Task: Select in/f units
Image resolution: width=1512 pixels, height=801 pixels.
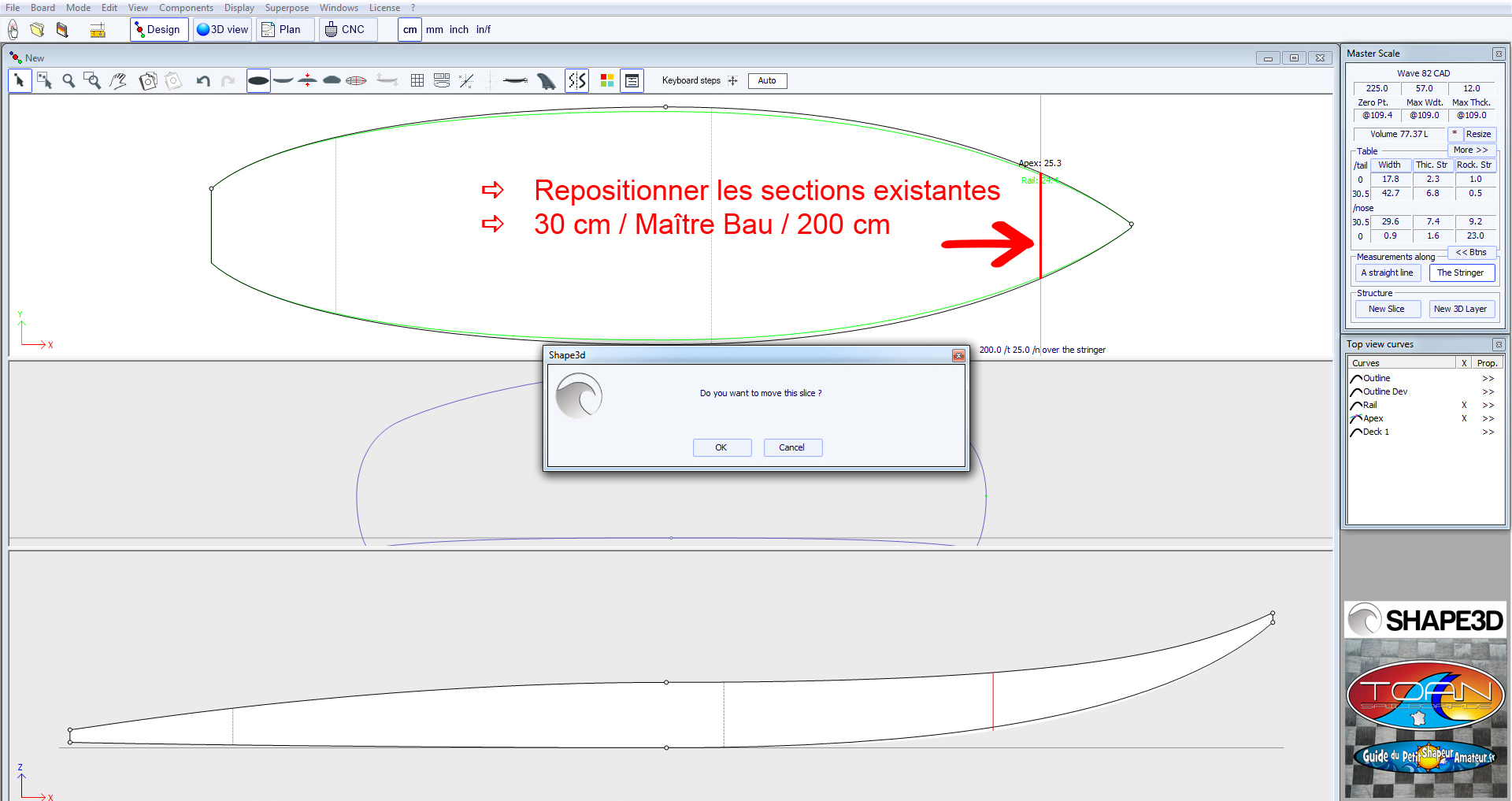Action: 483,30
